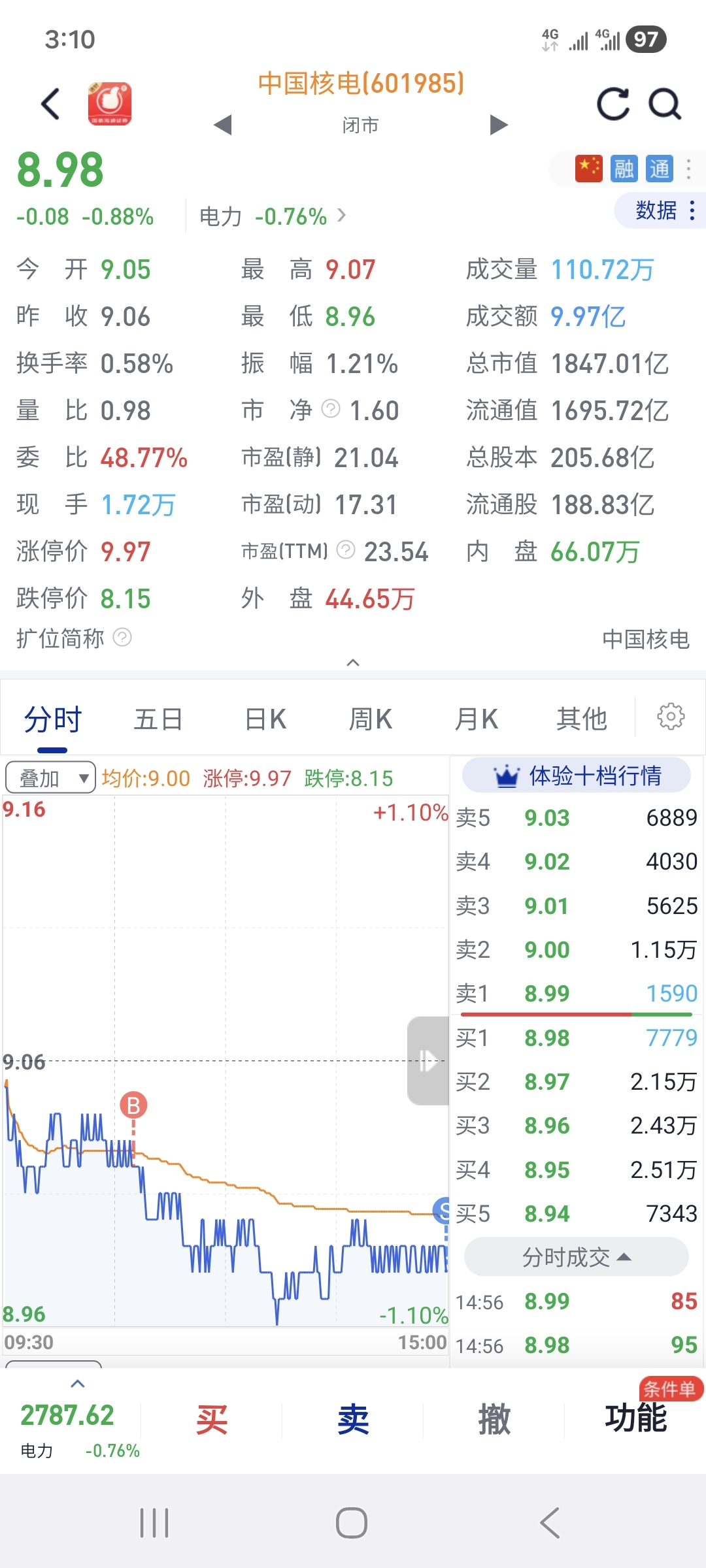Tap the 涨停:9.97 label above chart
This screenshot has height=1568, width=706.
[x=247, y=778]
